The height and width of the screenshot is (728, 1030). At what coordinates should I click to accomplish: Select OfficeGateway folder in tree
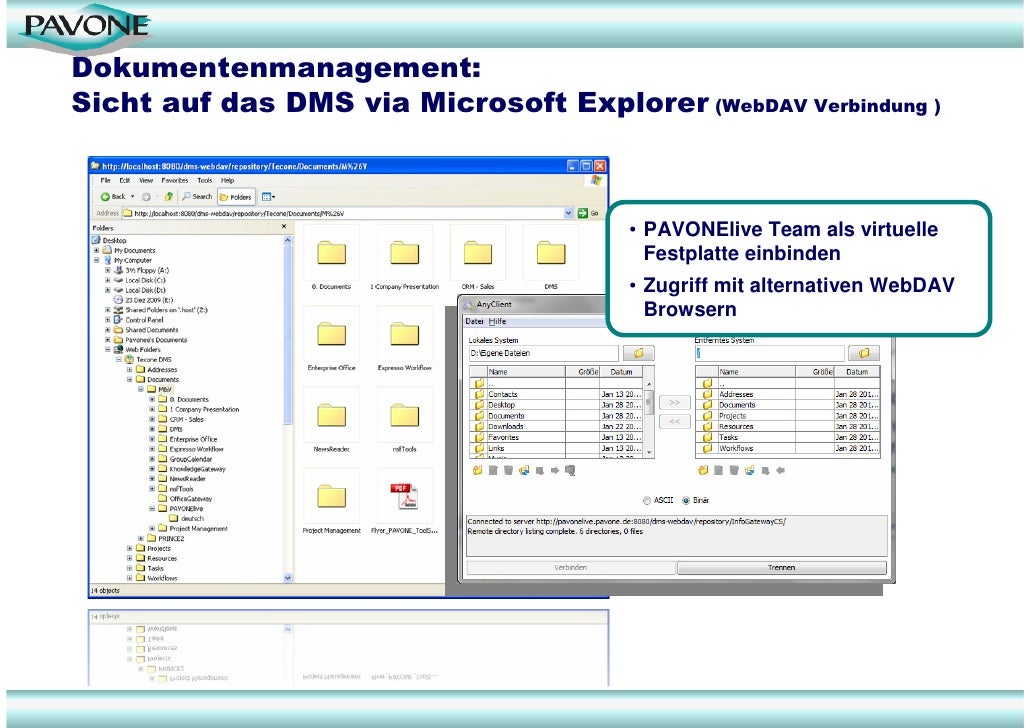click(185, 499)
